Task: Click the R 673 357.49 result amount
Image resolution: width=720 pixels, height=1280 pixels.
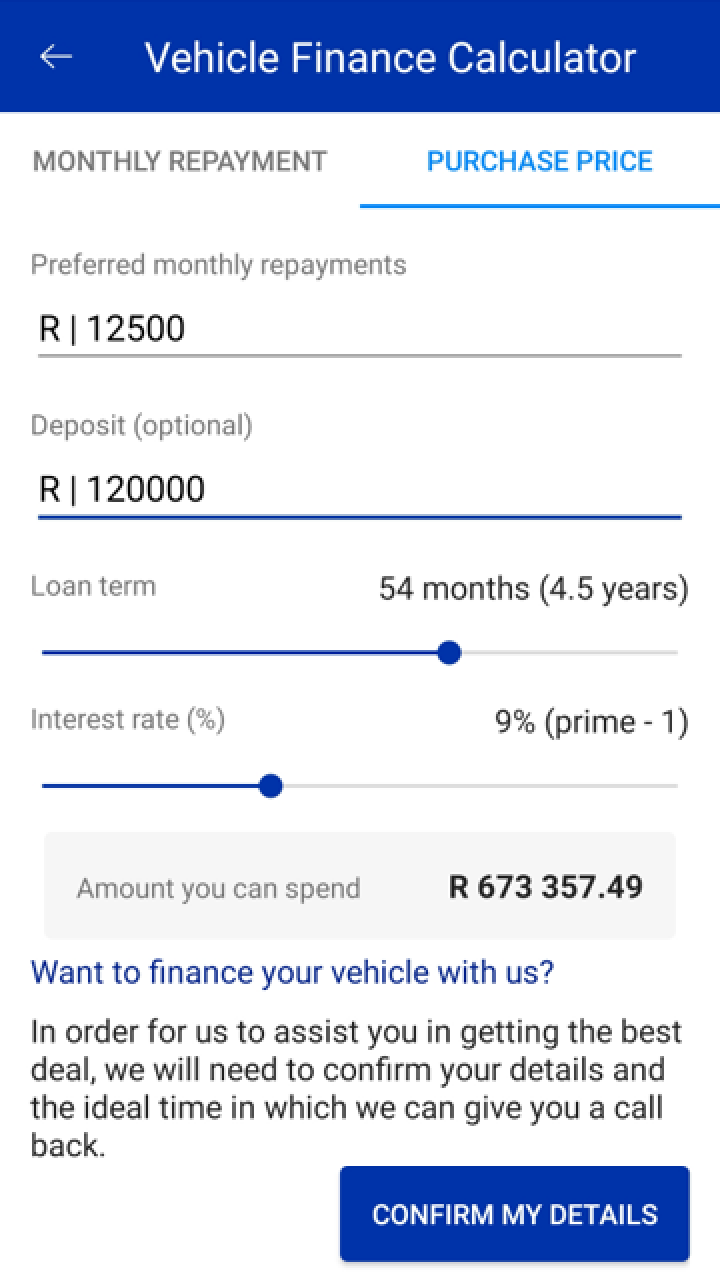Action: [x=546, y=887]
